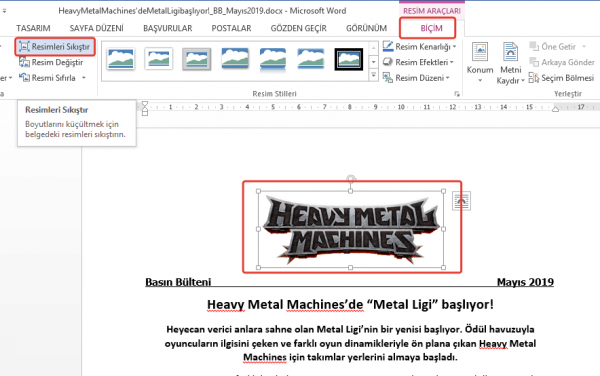Apply the first picture style thumbnail
This screenshot has height=376, width=600.
pos(121,59)
